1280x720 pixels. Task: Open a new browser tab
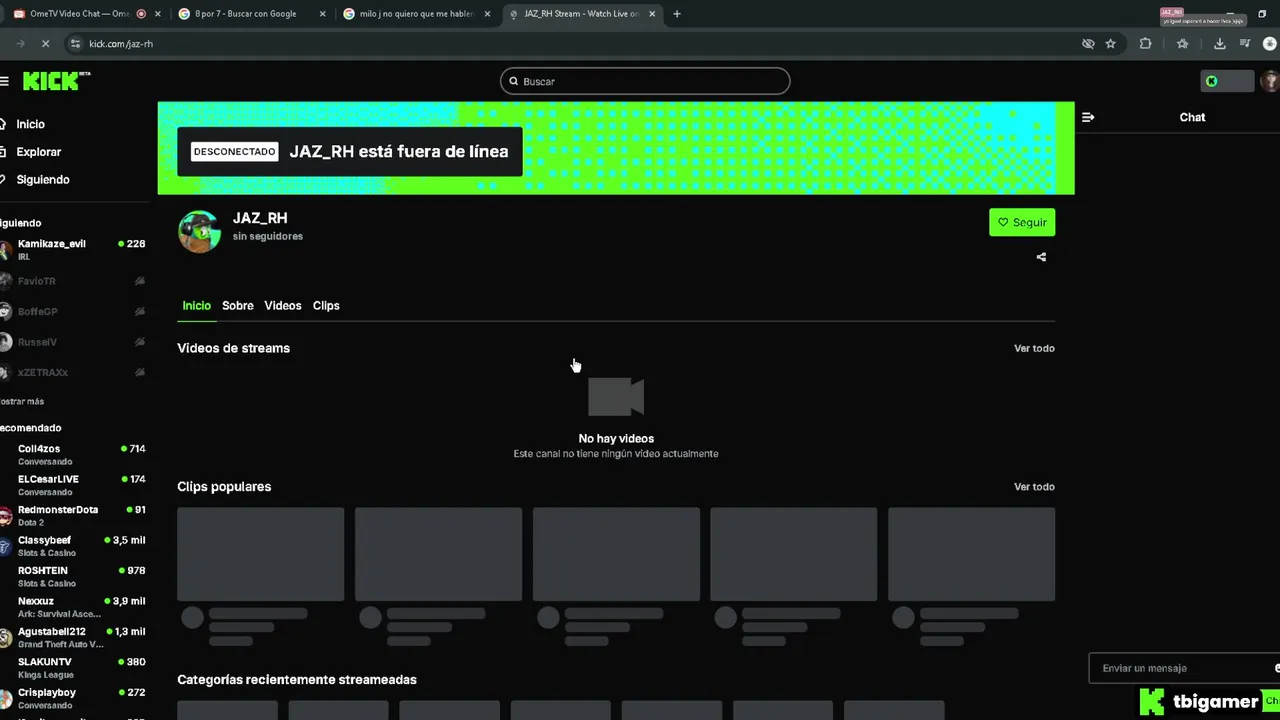(x=677, y=14)
